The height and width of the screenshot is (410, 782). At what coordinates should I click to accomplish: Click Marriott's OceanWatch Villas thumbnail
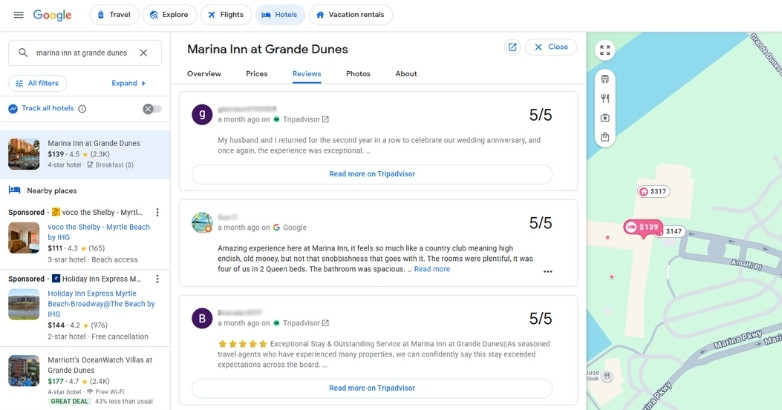pyautogui.click(x=24, y=371)
